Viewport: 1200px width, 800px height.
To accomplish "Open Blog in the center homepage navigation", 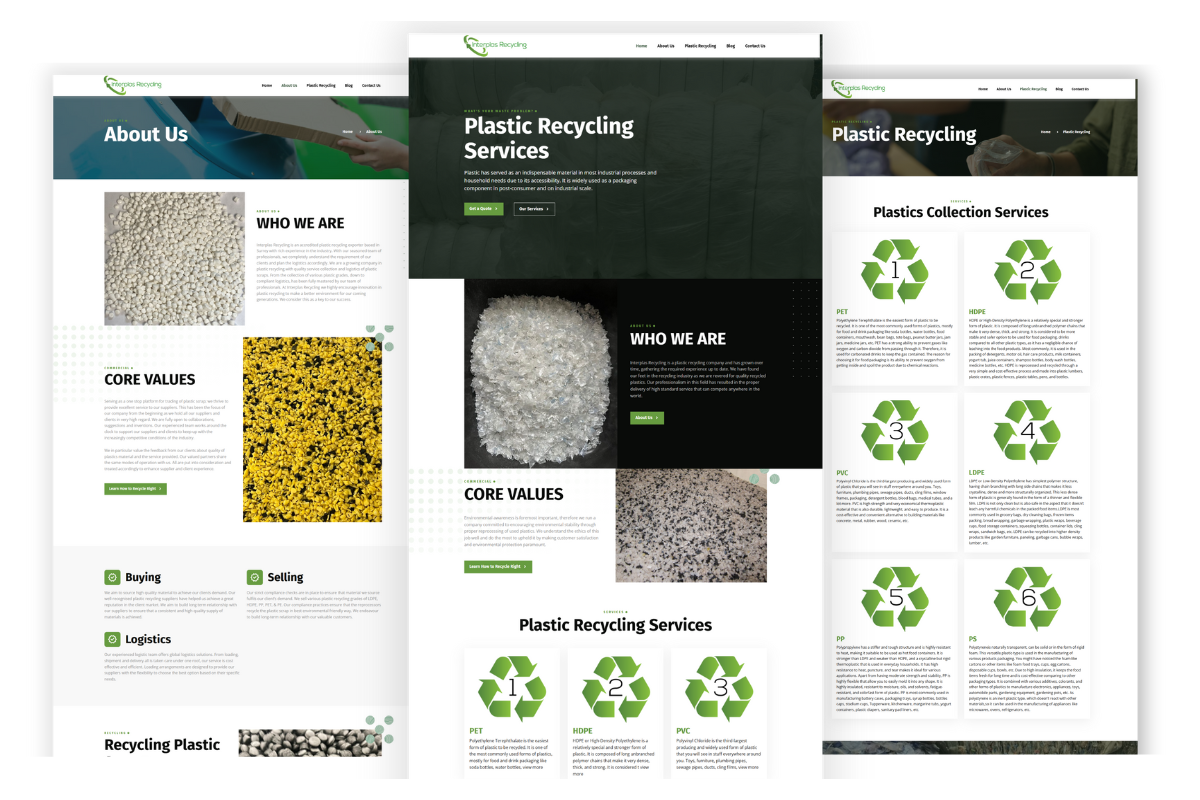I will (731, 46).
